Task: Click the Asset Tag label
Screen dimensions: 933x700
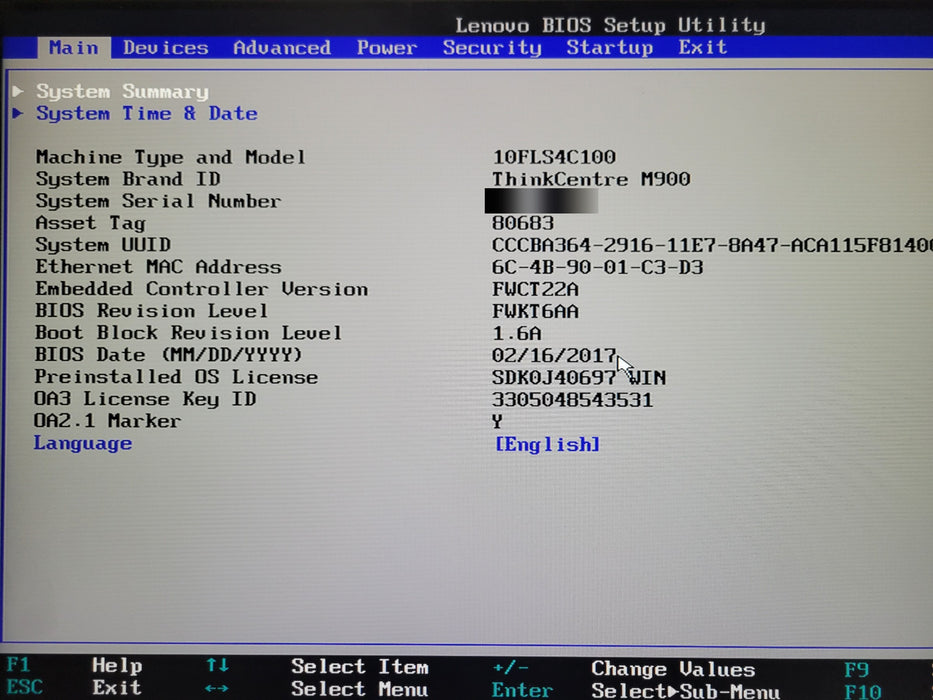Action: tap(90, 223)
